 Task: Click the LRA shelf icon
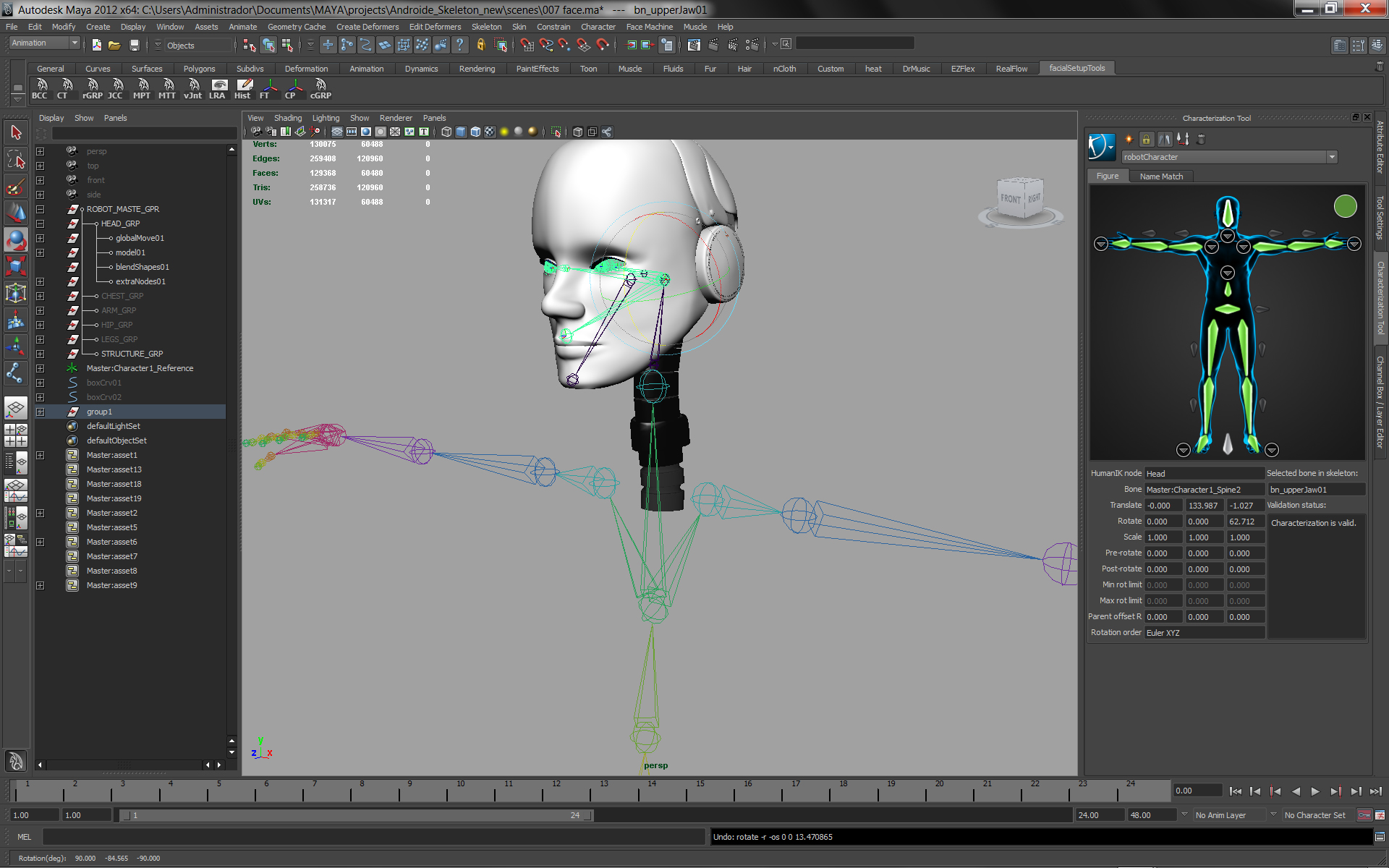pyautogui.click(x=218, y=88)
